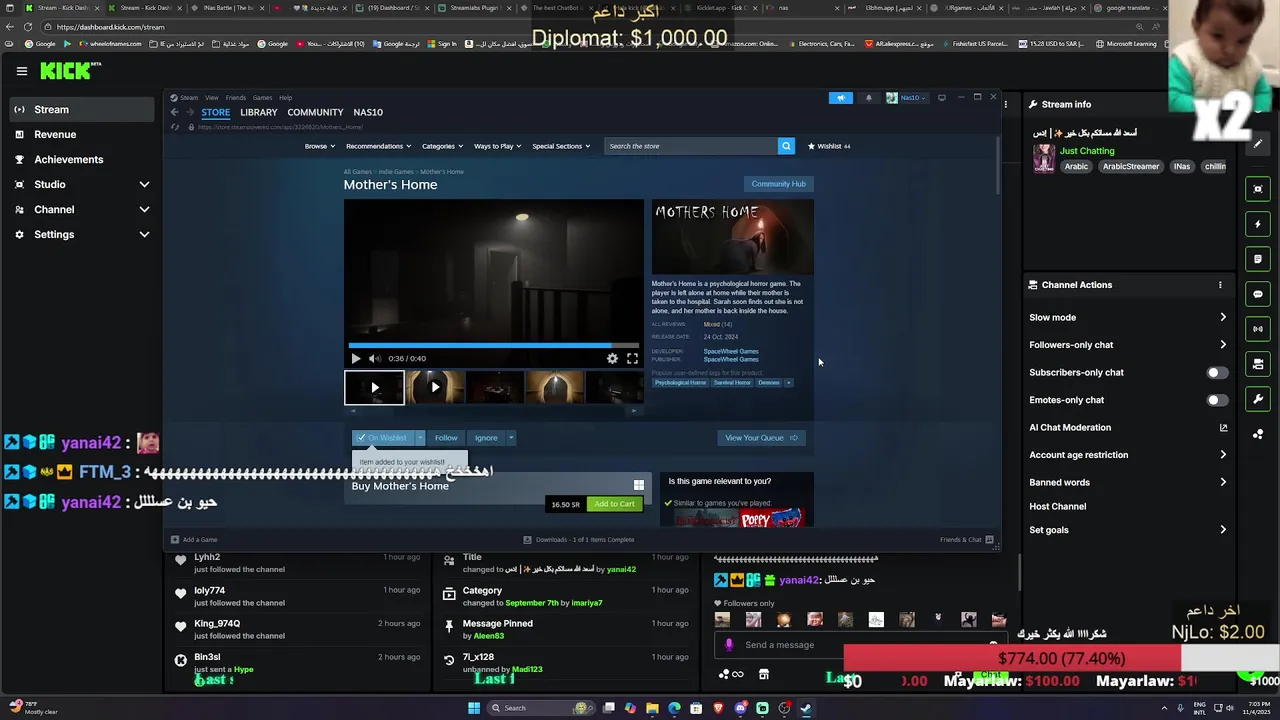This screenshot has width=1280, height=720.
Task: Click the Kick logo
Action: [x=70, y=70]
